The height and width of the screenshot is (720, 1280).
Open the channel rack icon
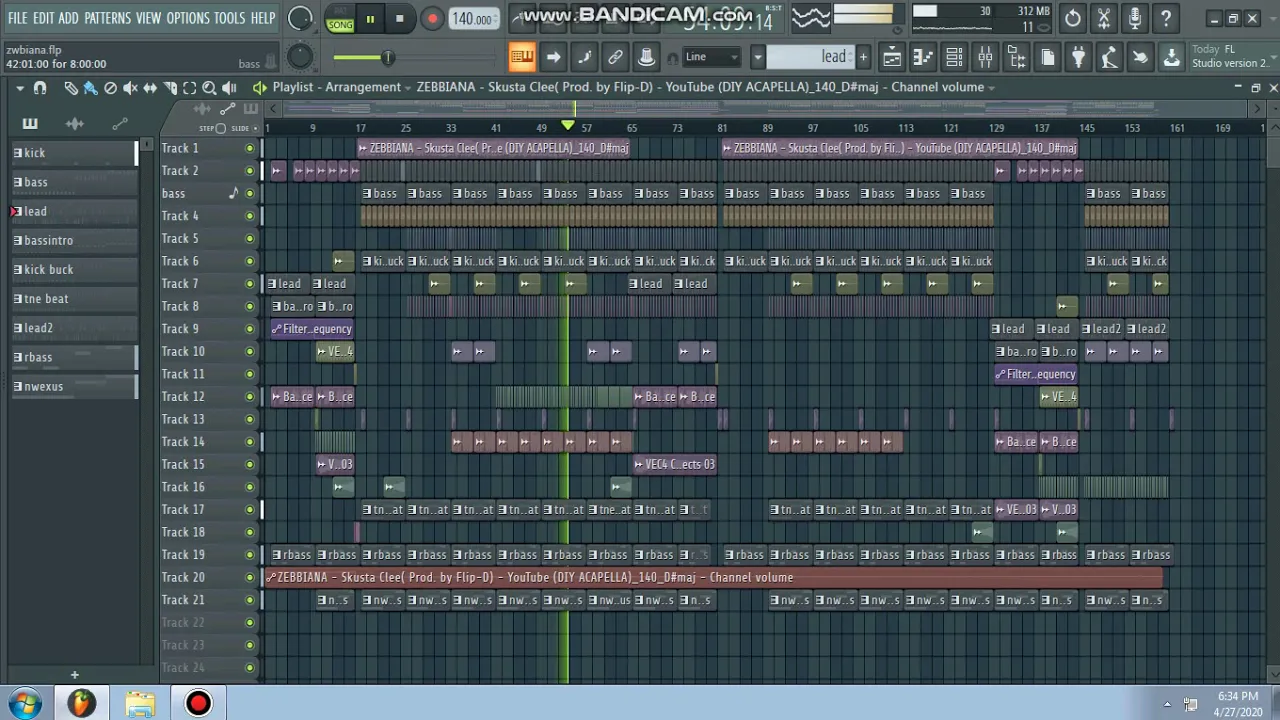pyautogui.click(x=954, y=57)
